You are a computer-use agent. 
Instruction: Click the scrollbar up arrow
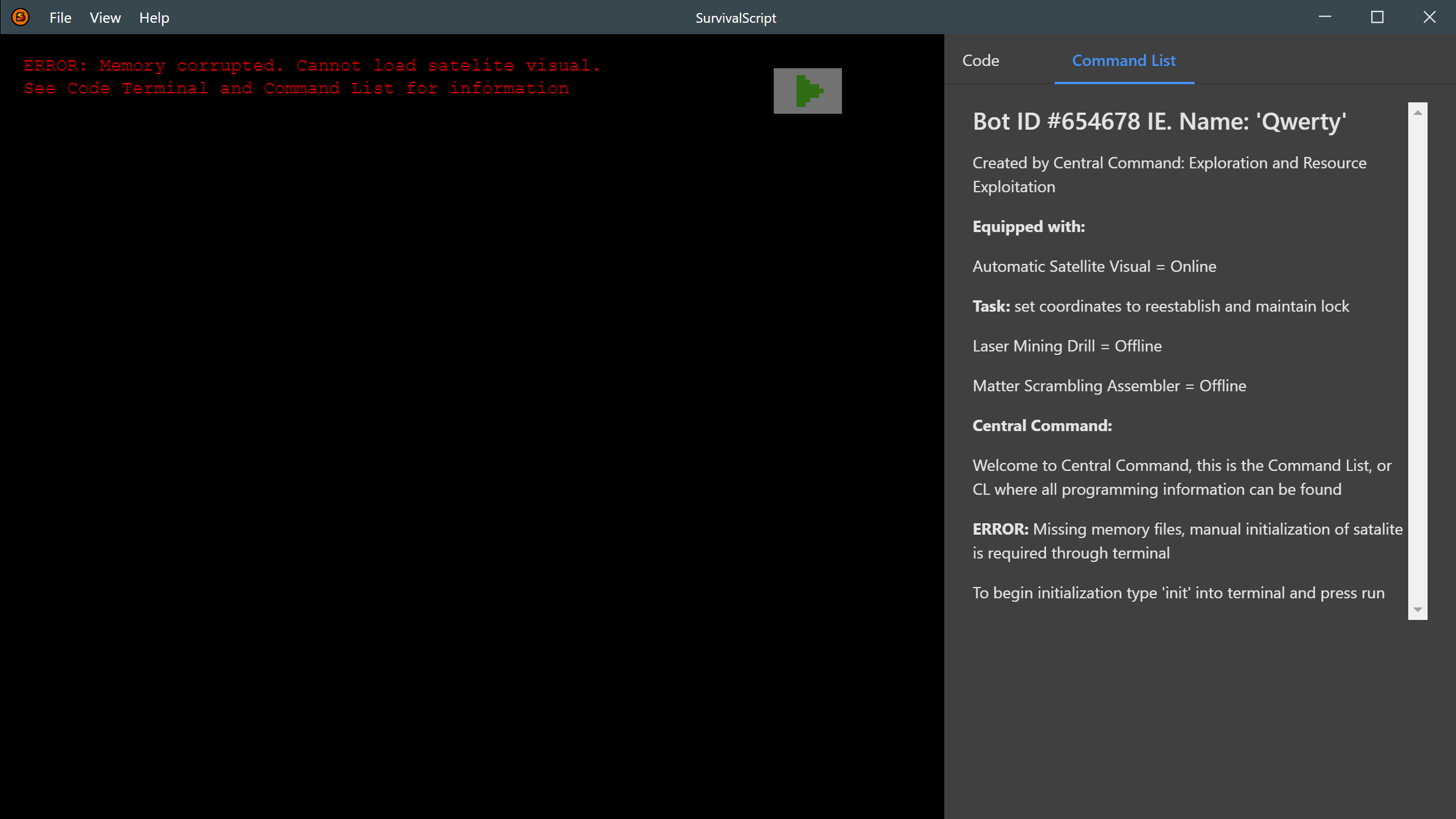[x=1417, y=113]
